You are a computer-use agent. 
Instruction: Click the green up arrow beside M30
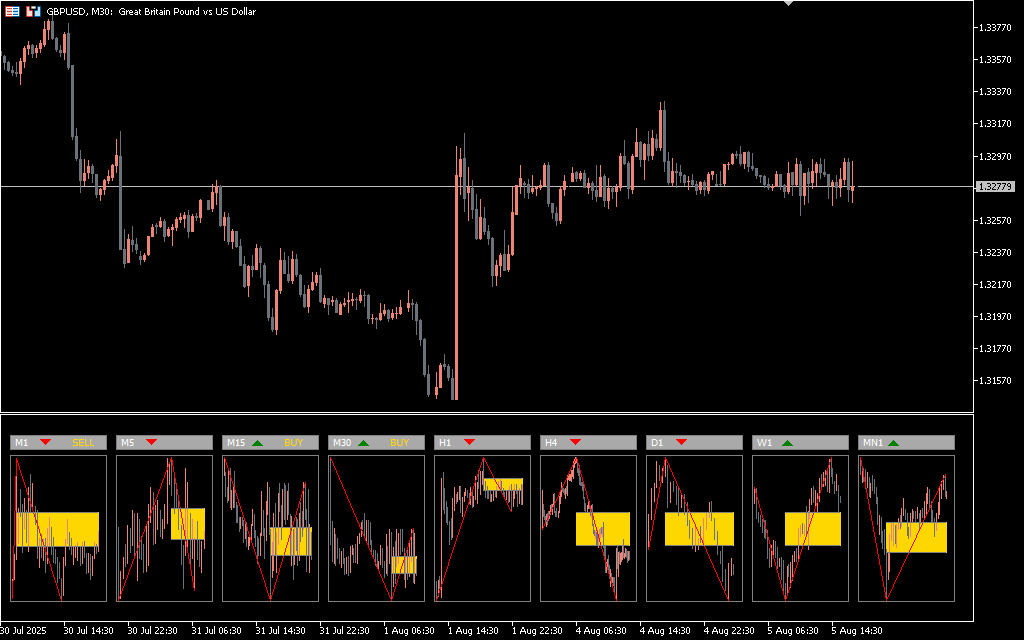pos(363,442)
